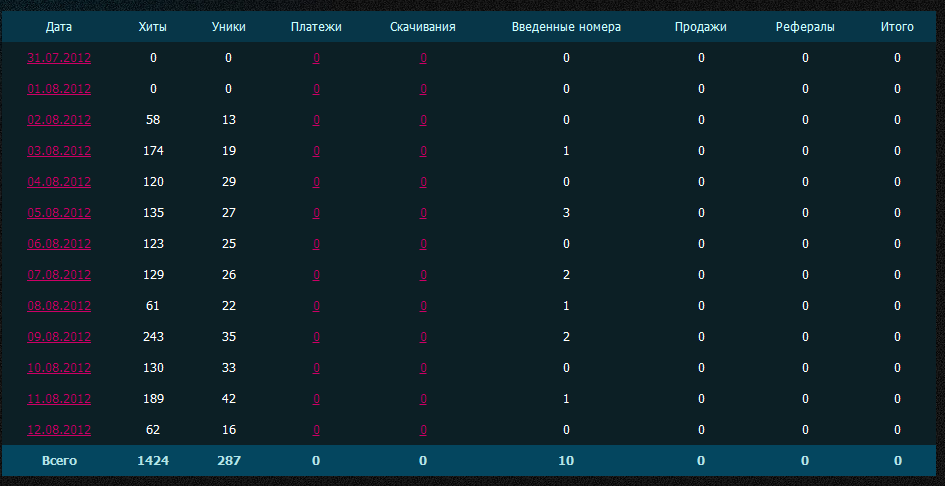Open the 12.08.2012 date link
Screen dimensions: 945x486
59,431
